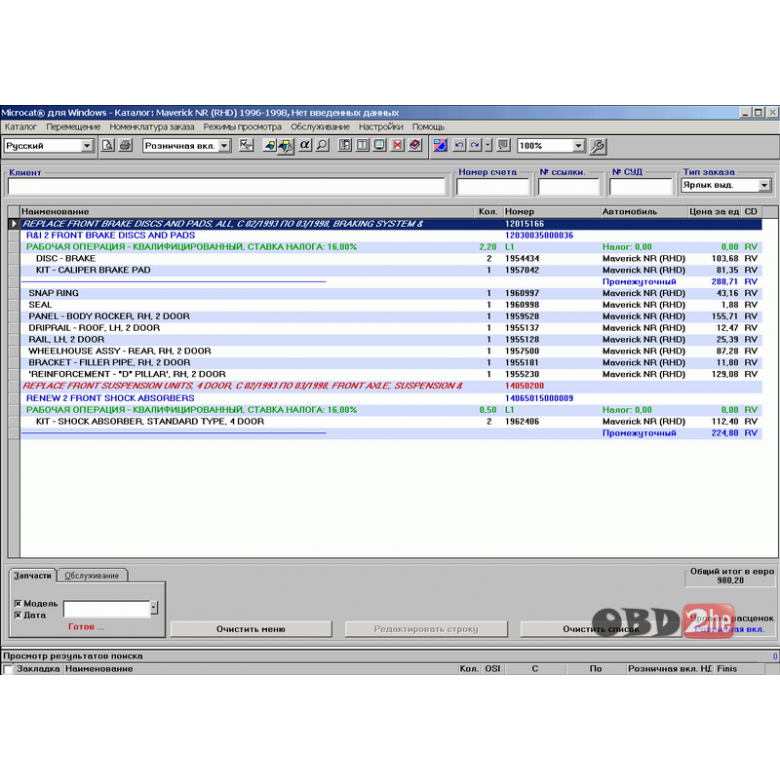Click the vehicle-with-arrows icon in the toolbar
Viewport: 780px width, 780px height.
coord(286,146)
